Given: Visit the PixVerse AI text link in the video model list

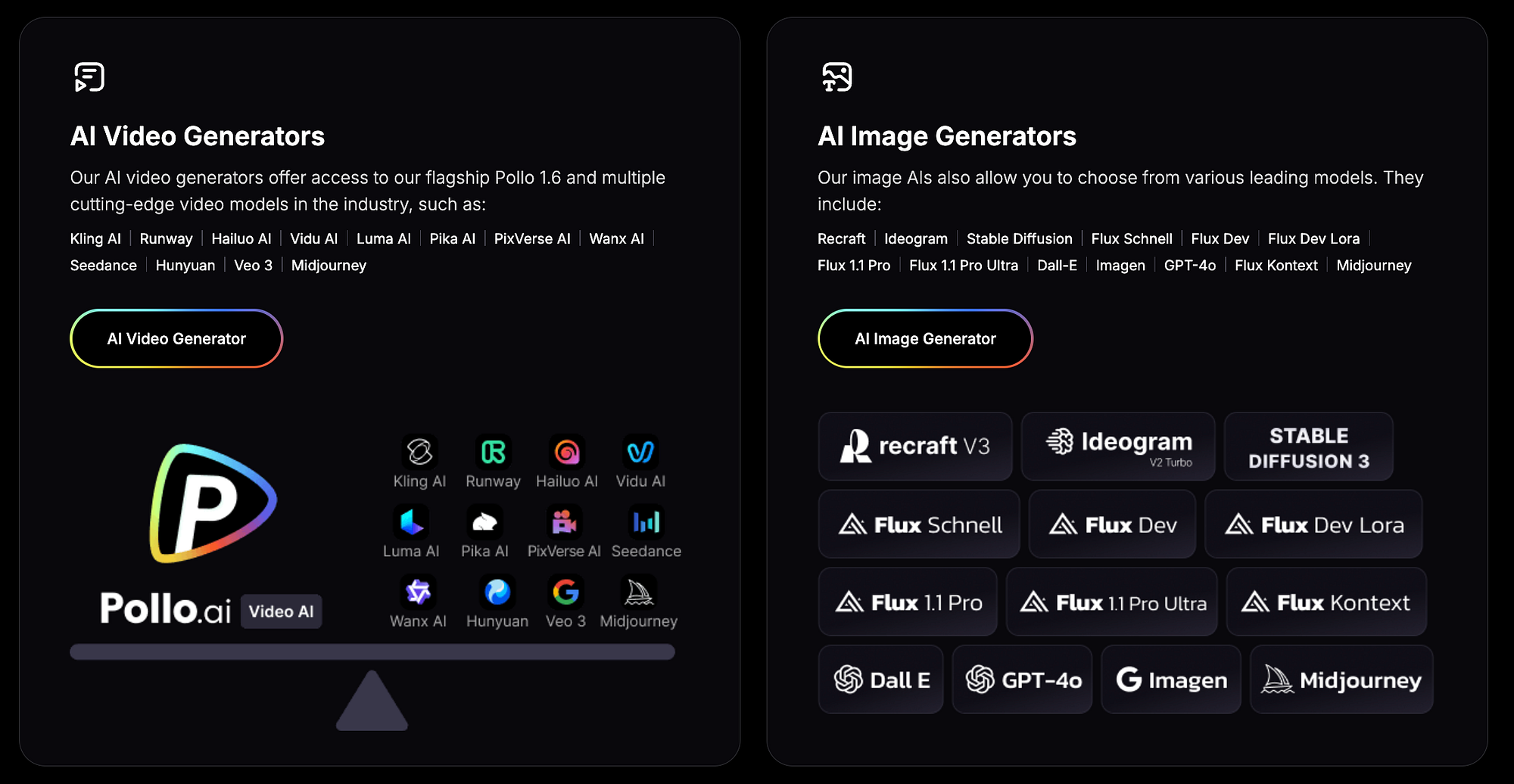Looking at the screenshot, I should pos(532,239).
